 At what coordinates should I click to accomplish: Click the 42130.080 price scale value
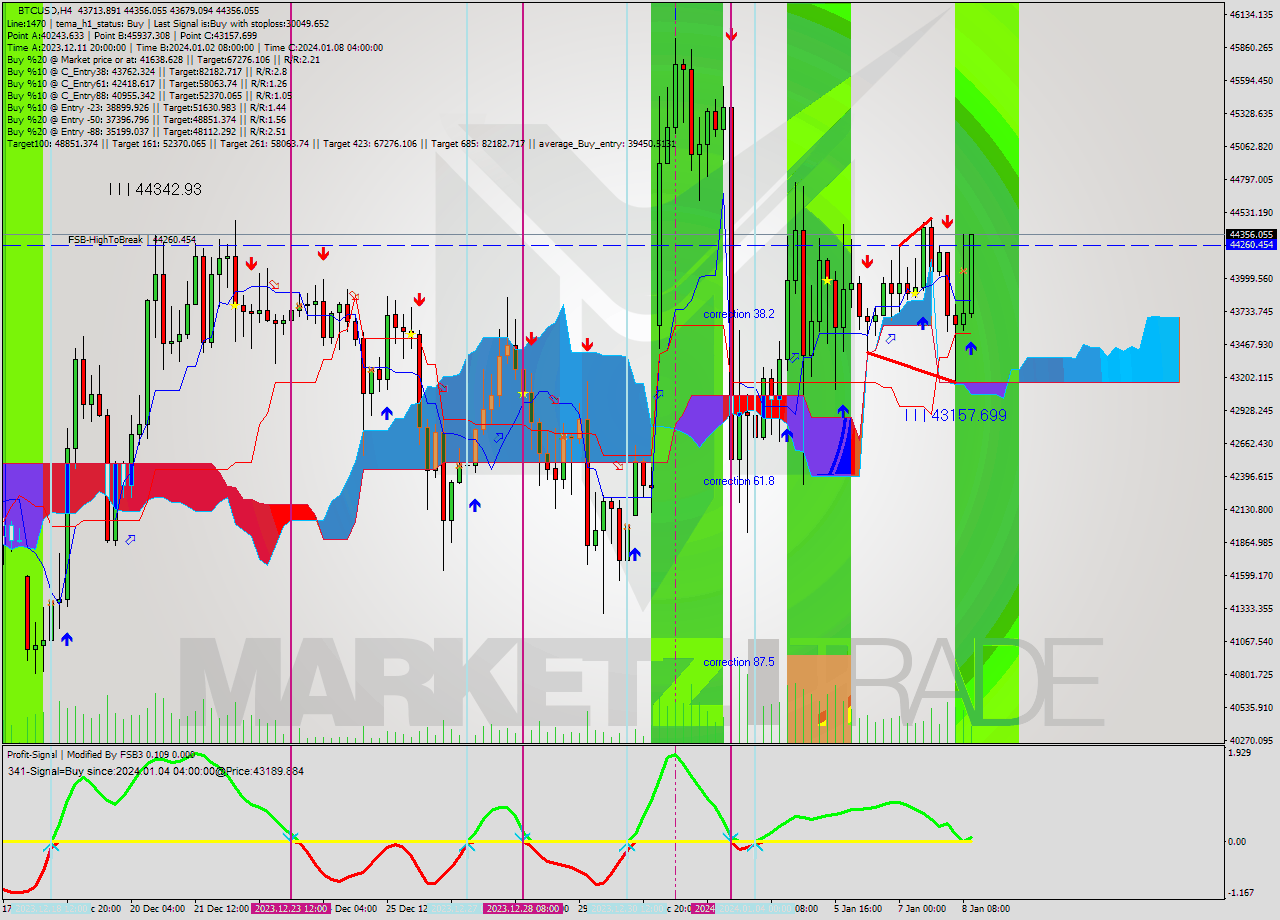(1252, 509)
